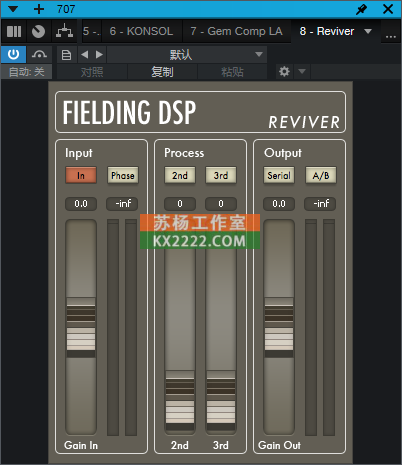Switch to the 7 - Gem Comp LA tab
This screenshot has height=465, width=402.
[236, 31]
